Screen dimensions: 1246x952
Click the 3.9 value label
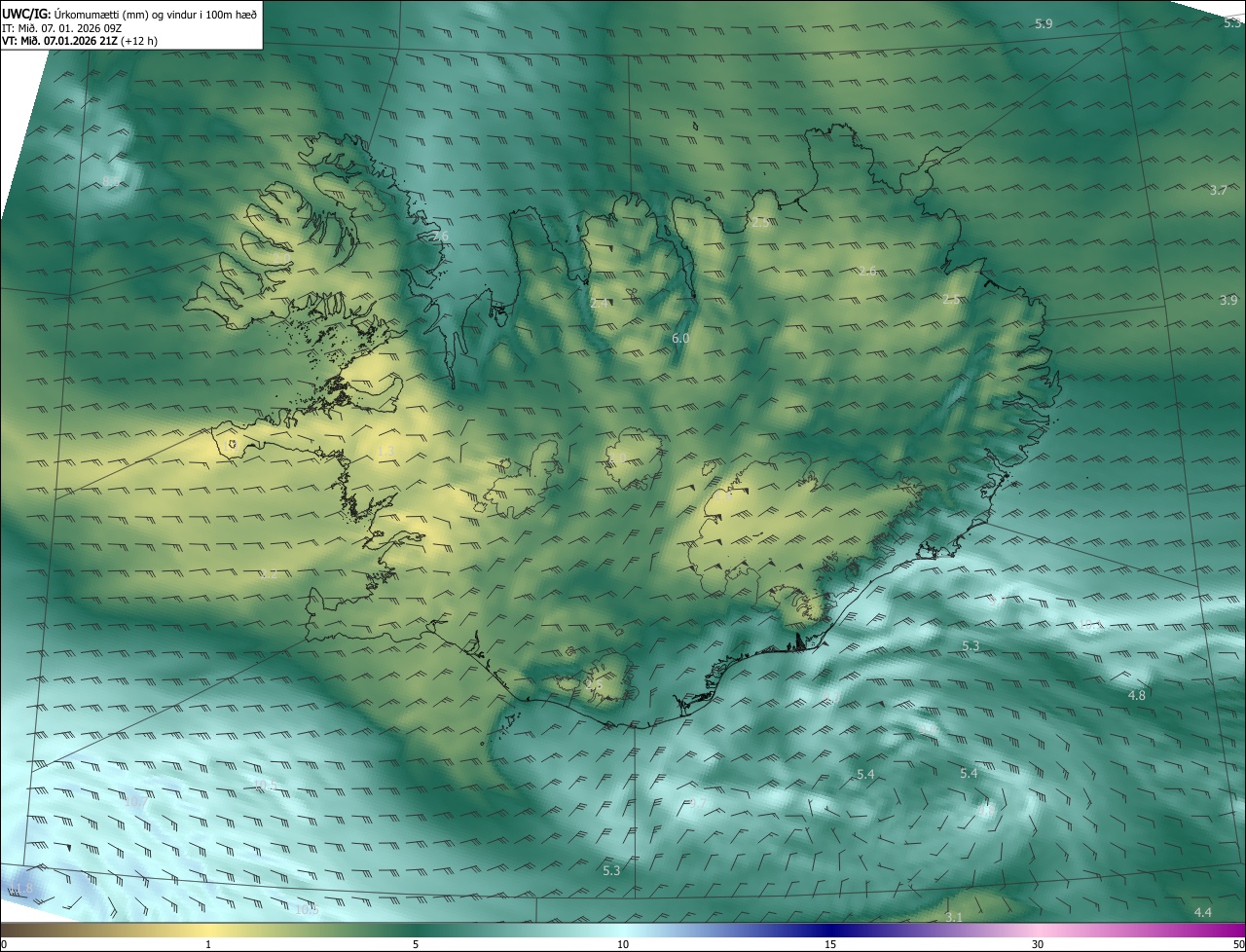coord(1228,300)
